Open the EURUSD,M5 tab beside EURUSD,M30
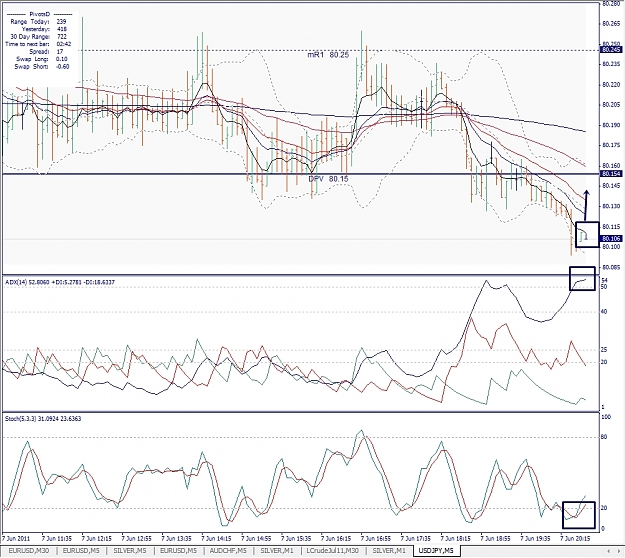Image resolution: width=625 pixels, height=558 pixels. [81, 550]
